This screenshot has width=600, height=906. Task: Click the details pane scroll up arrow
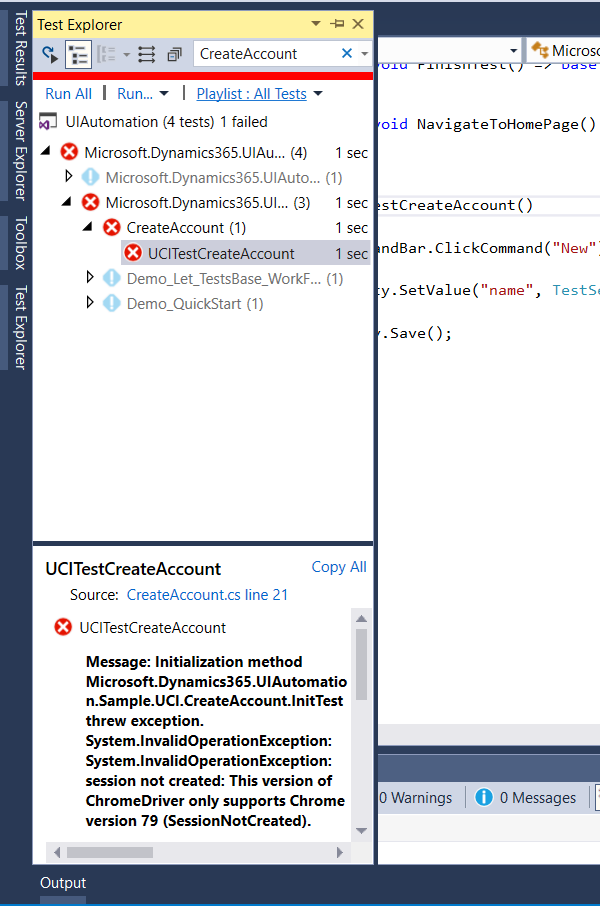(362, 618)
